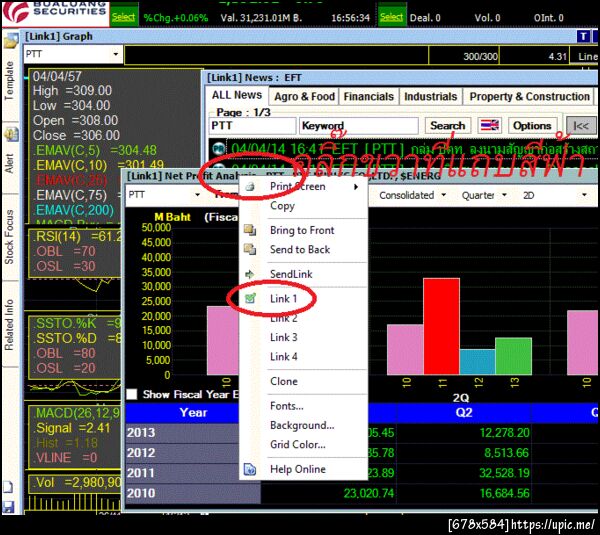Click RSI(14) indicator label
Screen dimensions: 600x535
coord(58,237)
